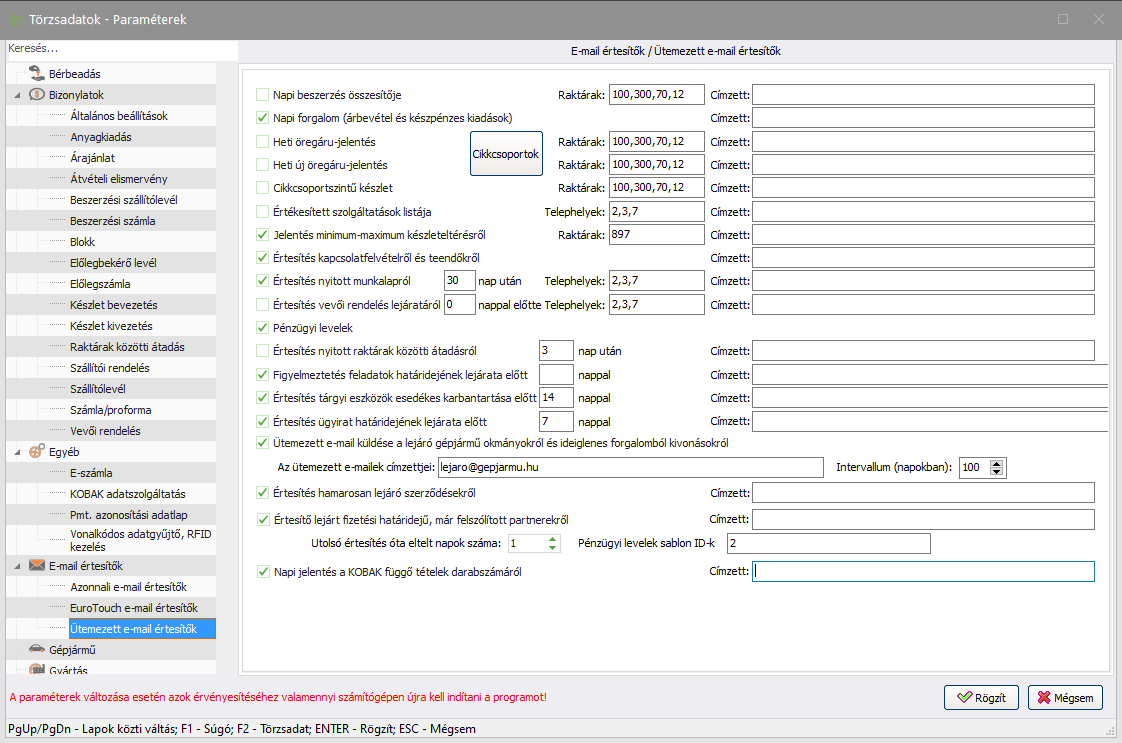Select EuroTouch e-mail értesítők item
The image size is (1122, 743).
click(134, 608)
